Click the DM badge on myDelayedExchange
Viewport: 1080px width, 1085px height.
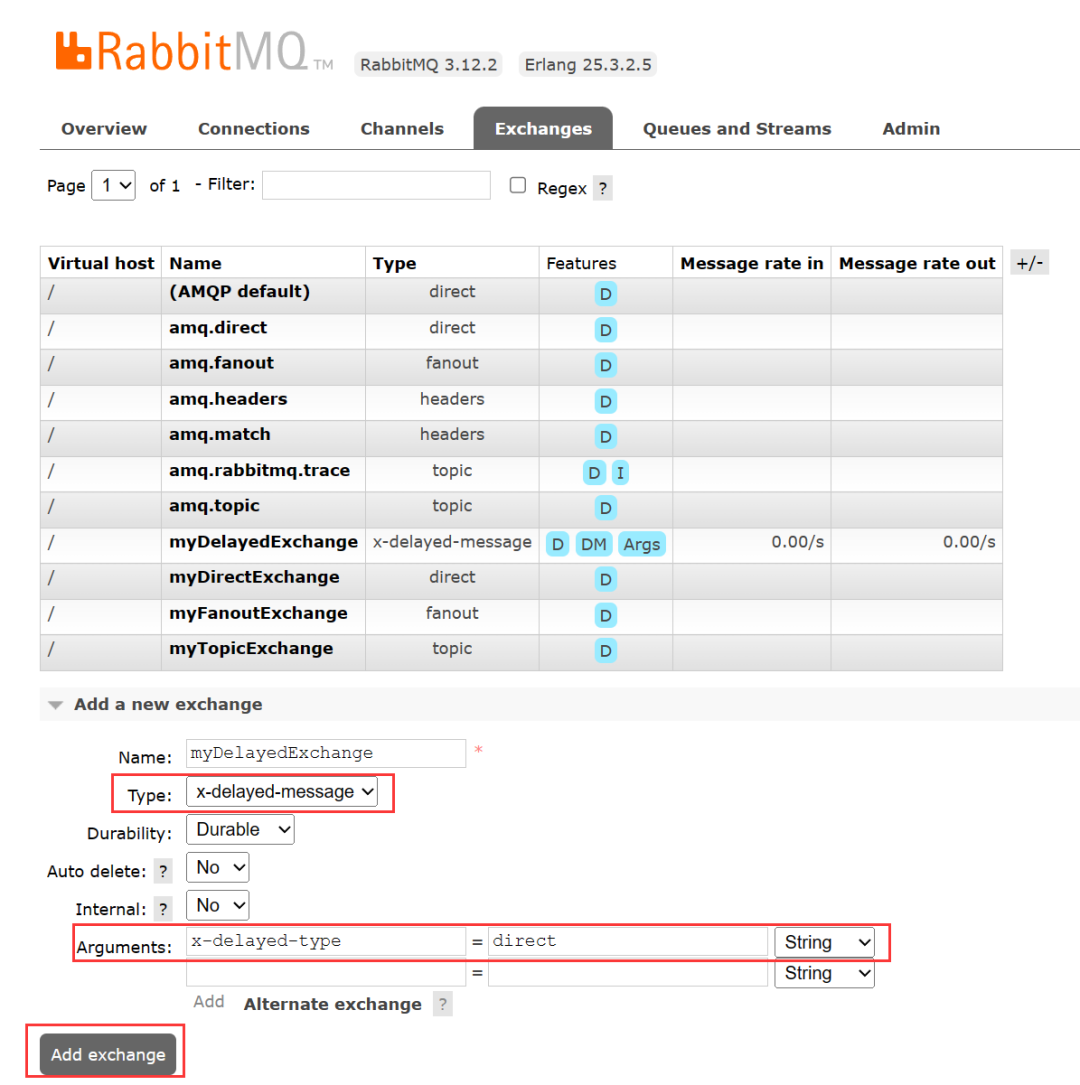[x=593, y=544]
